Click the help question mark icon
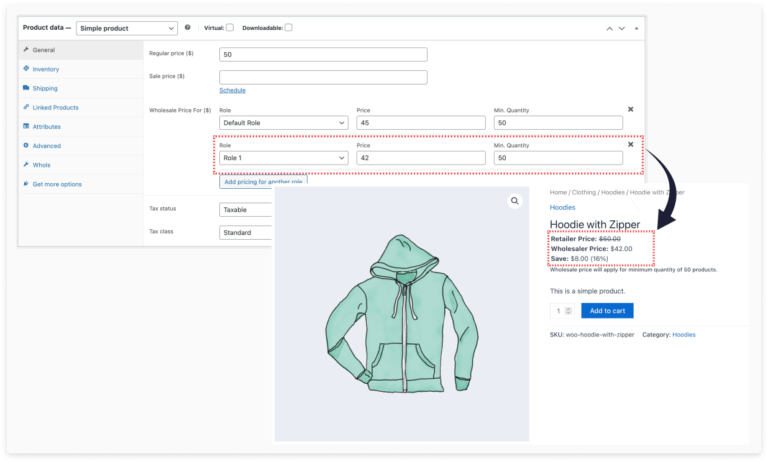The height and width of the screenshot is (462, 768). pos(188,27)
